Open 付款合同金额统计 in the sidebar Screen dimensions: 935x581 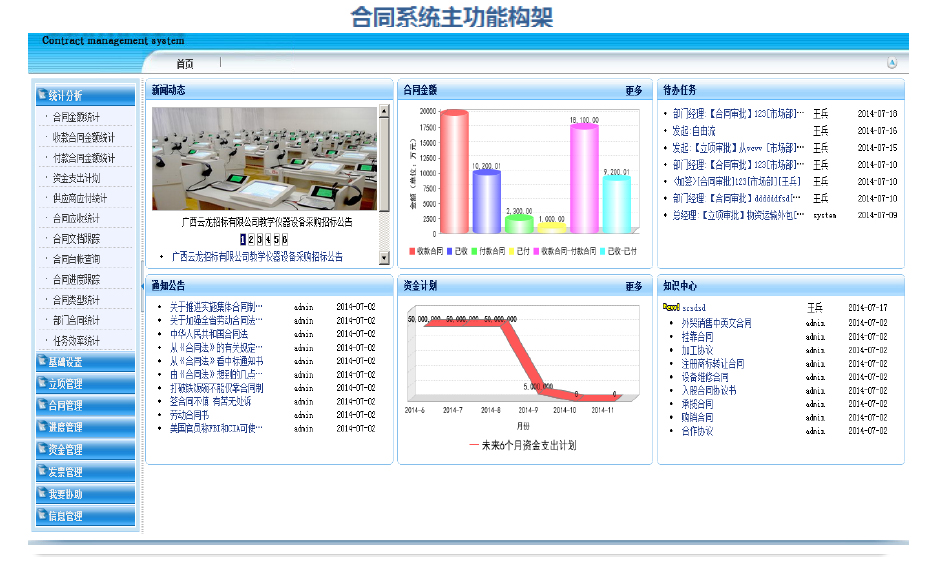tap(83, 157)
